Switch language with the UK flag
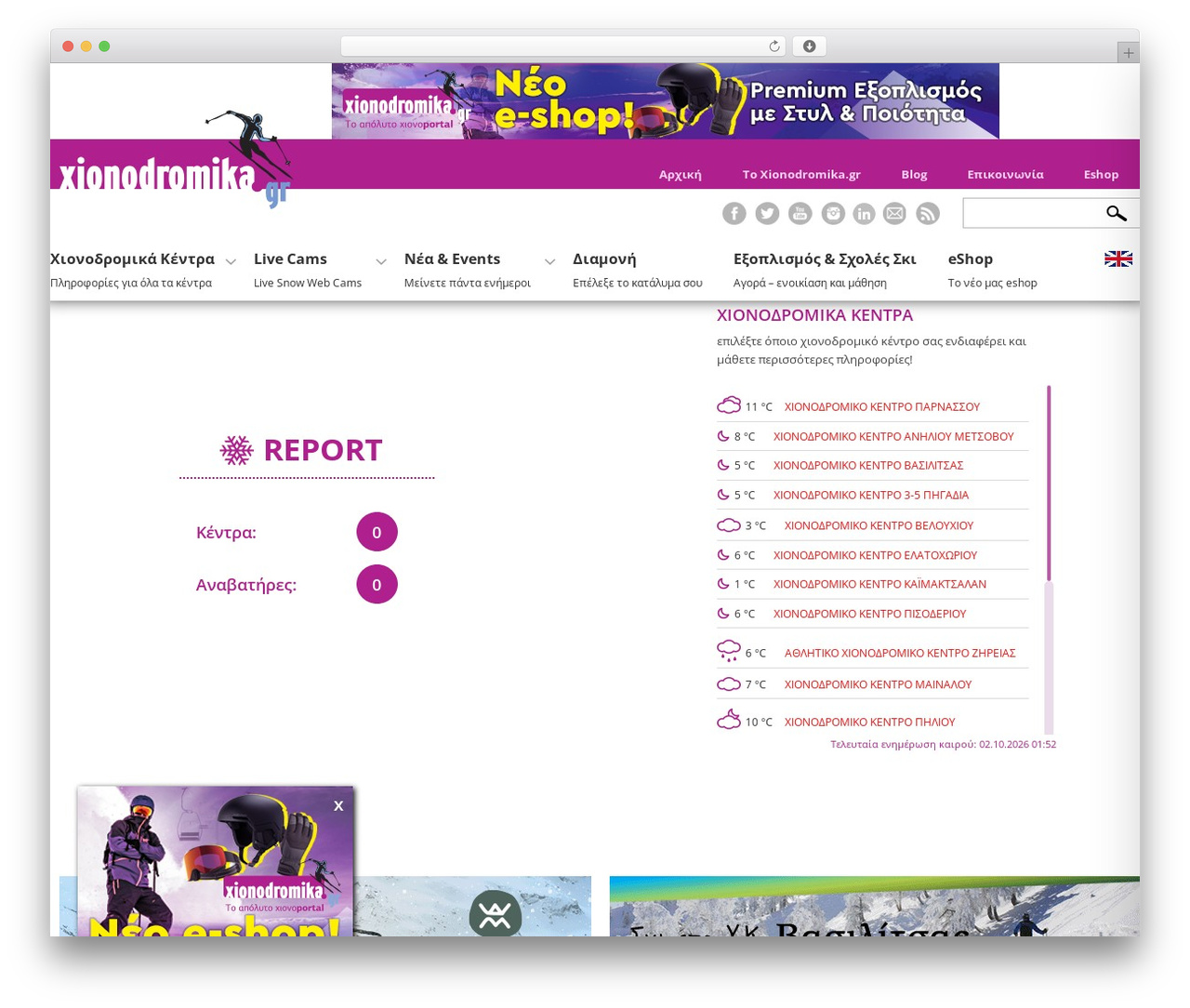Viewport: 1190px width, 1008px height. point(1118,259)
